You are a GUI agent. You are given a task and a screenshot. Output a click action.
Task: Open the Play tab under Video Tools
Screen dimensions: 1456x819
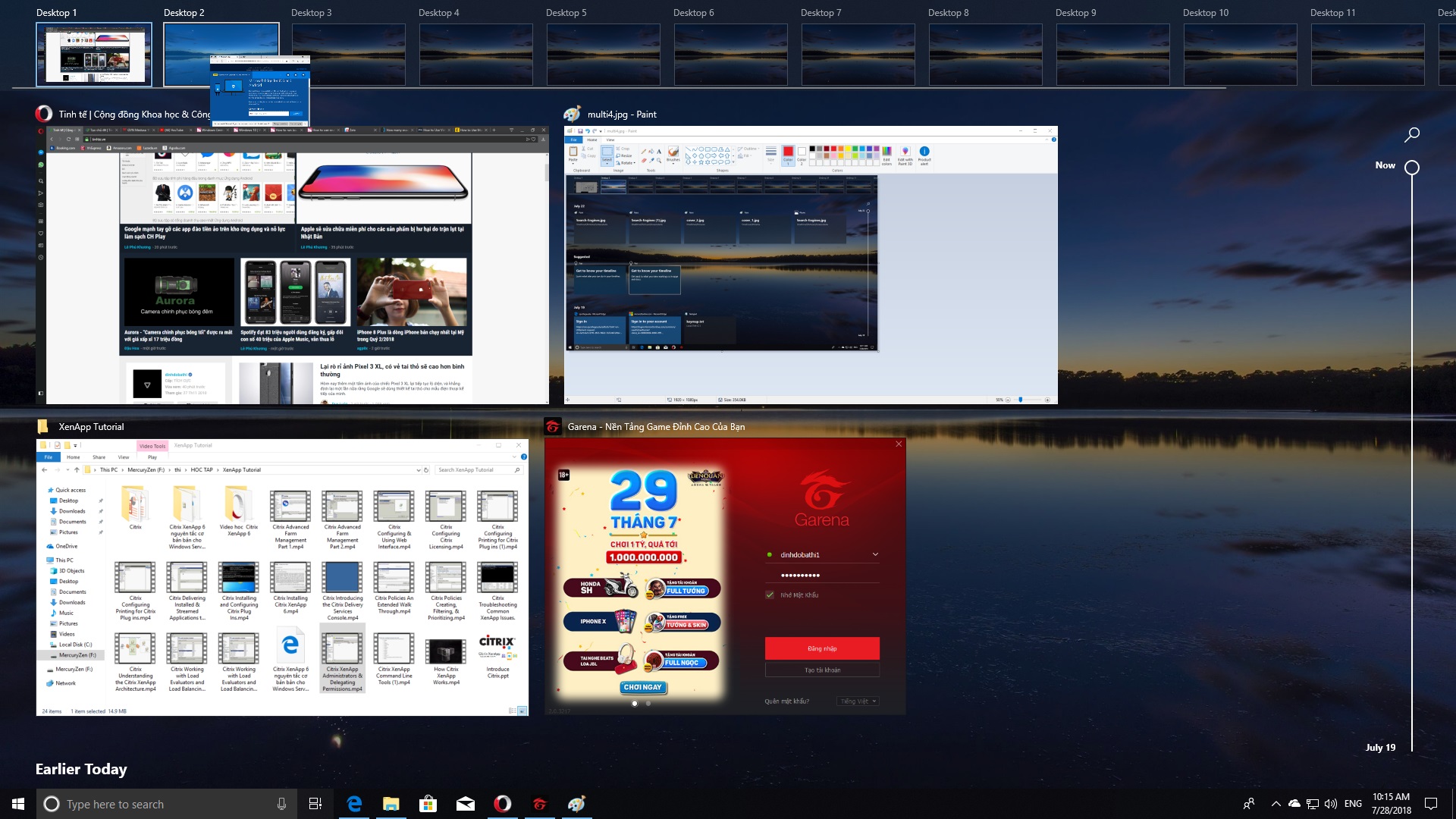coord(152,457)
